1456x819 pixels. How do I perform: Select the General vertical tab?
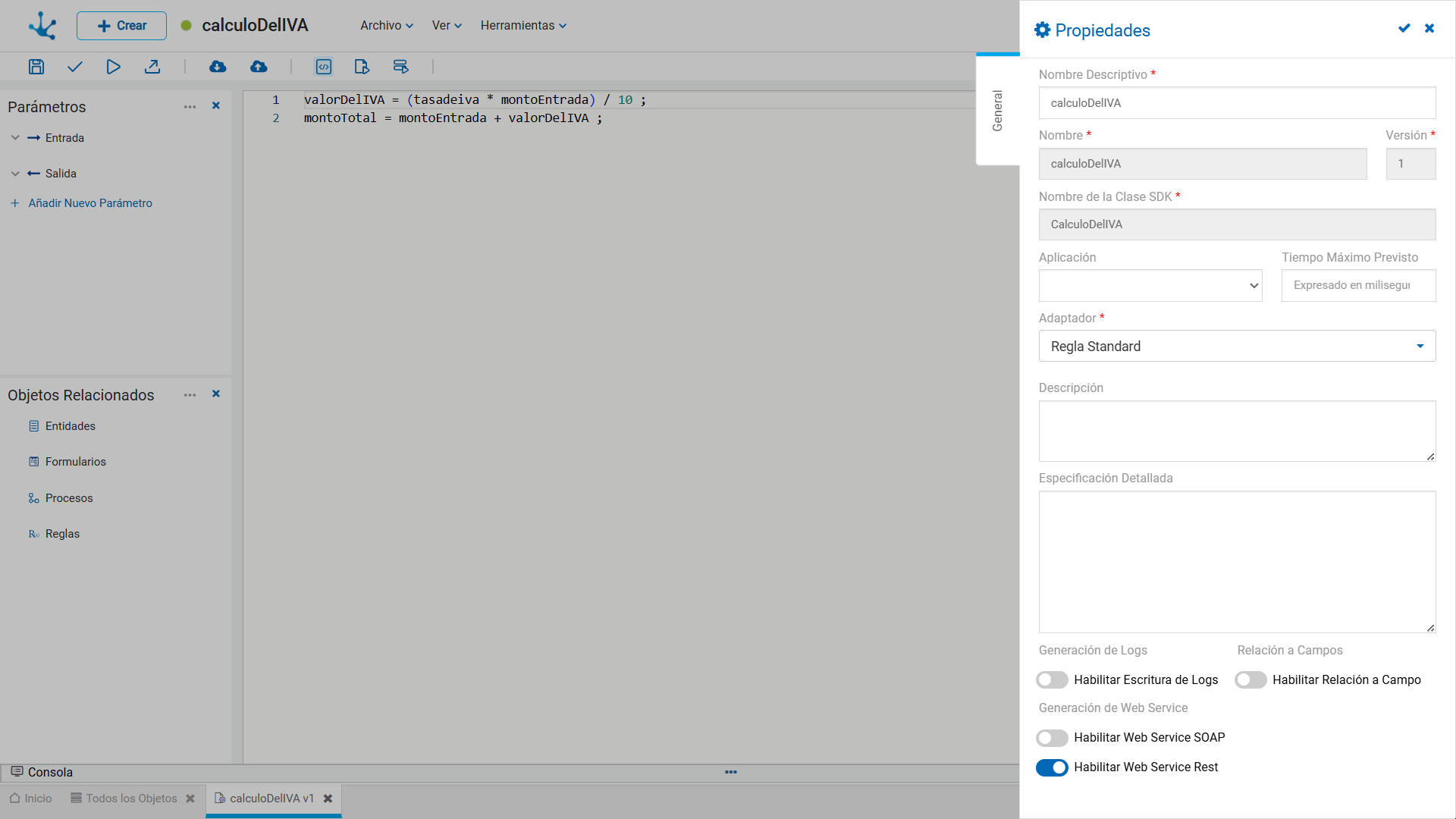(x=998, y=111)
